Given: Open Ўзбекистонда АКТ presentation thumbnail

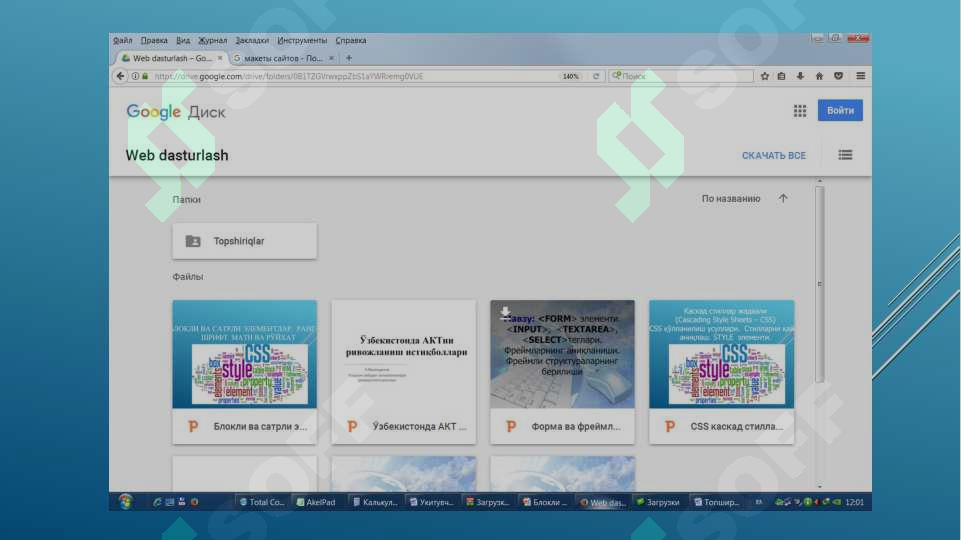Looking at the screenshot, I should 404,354.
